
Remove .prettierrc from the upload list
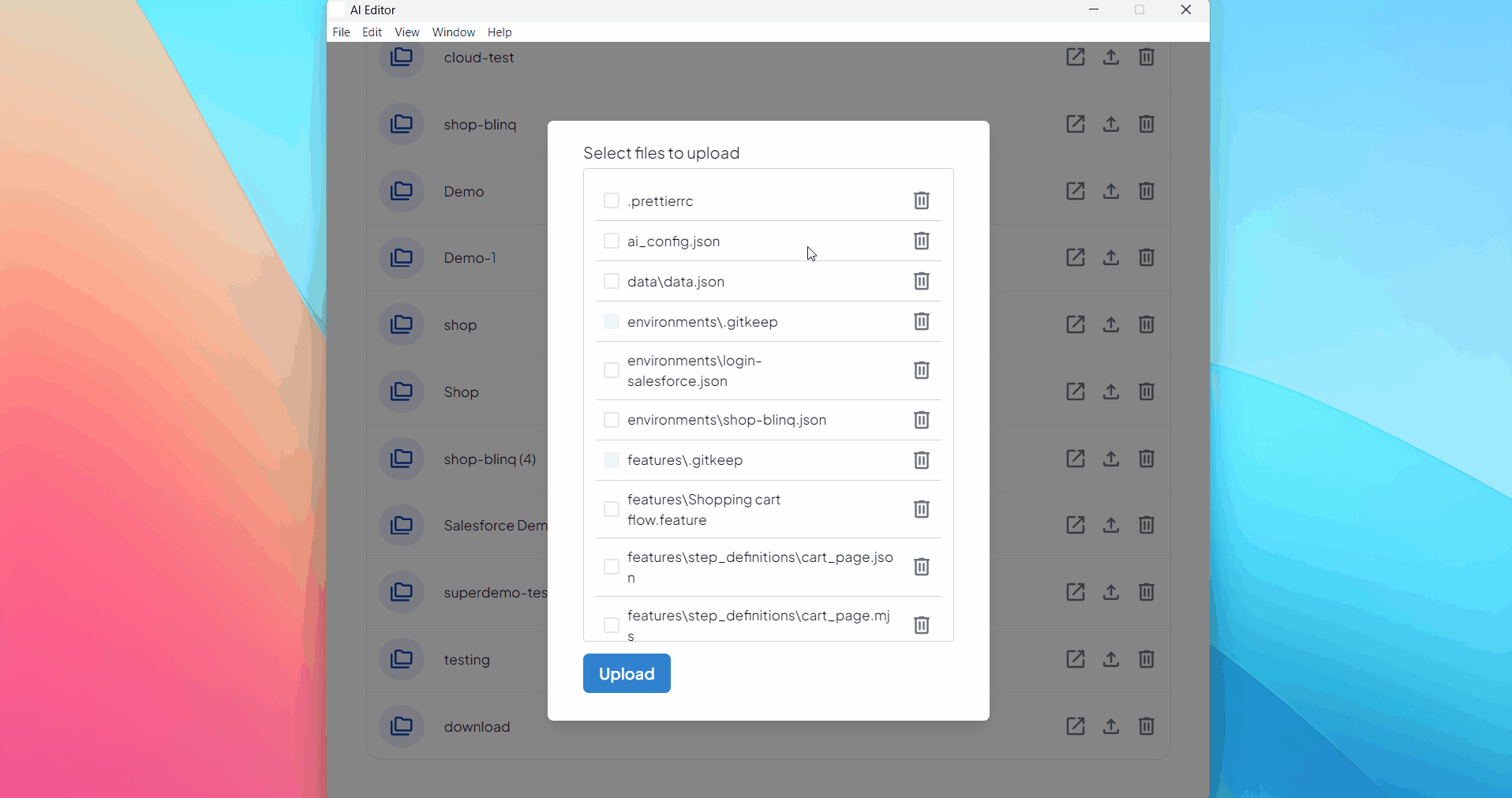[x=921, y=200]
